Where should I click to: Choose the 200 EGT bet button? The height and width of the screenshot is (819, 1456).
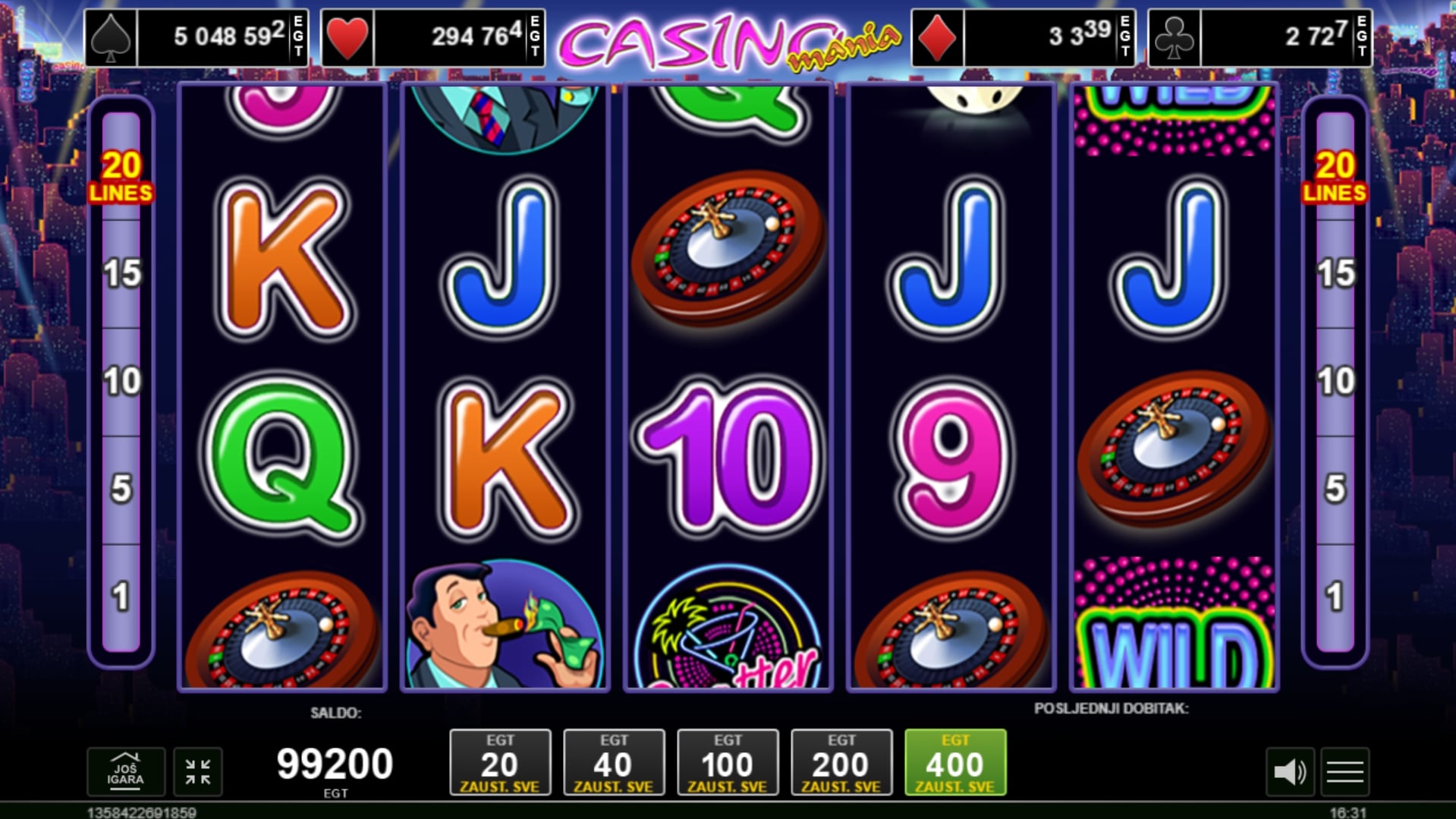(x=841, y=763)
